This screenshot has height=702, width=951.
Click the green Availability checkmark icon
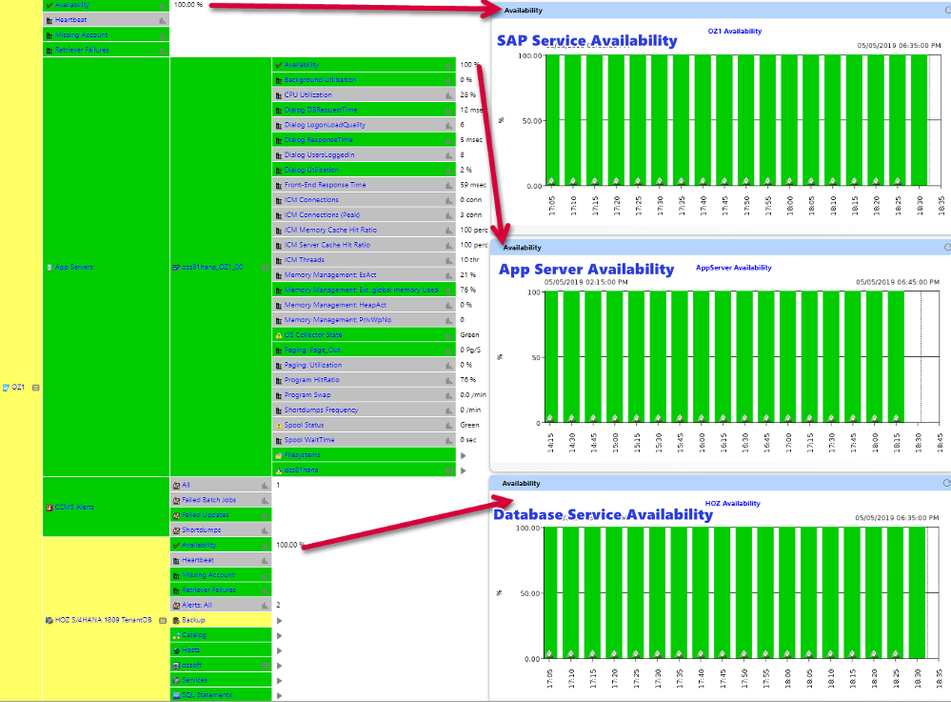280,64
